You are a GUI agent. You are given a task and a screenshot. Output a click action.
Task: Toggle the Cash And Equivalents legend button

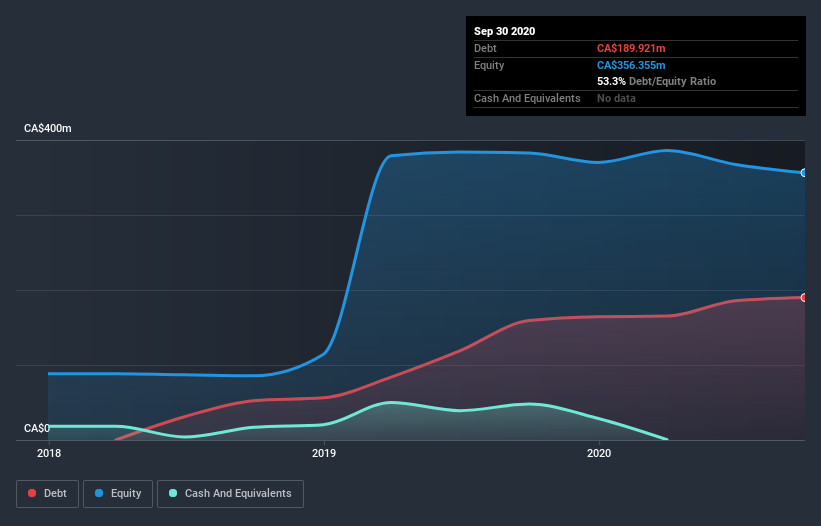230,494
